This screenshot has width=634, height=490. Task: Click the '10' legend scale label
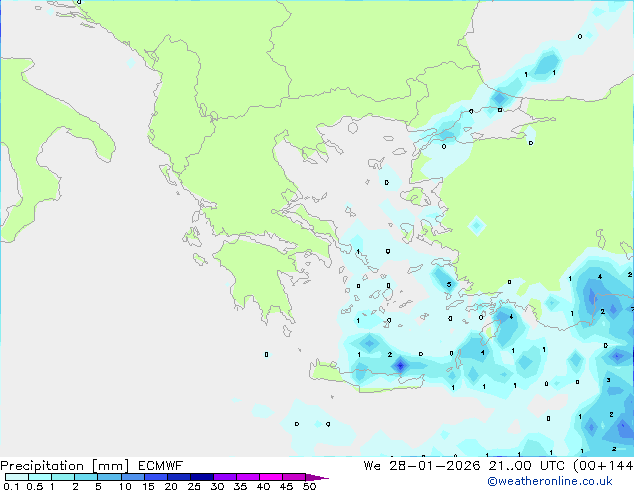point(125,486)
